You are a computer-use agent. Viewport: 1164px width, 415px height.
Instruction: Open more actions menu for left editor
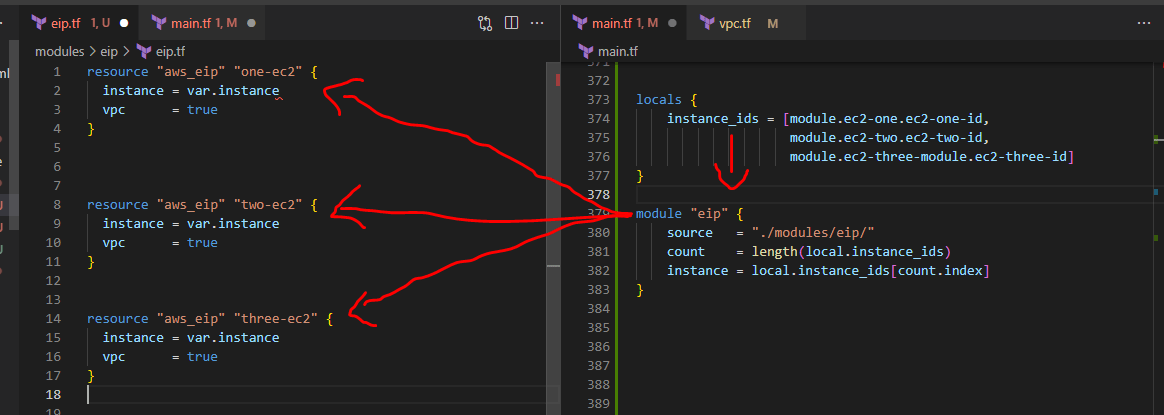point(537,23)
